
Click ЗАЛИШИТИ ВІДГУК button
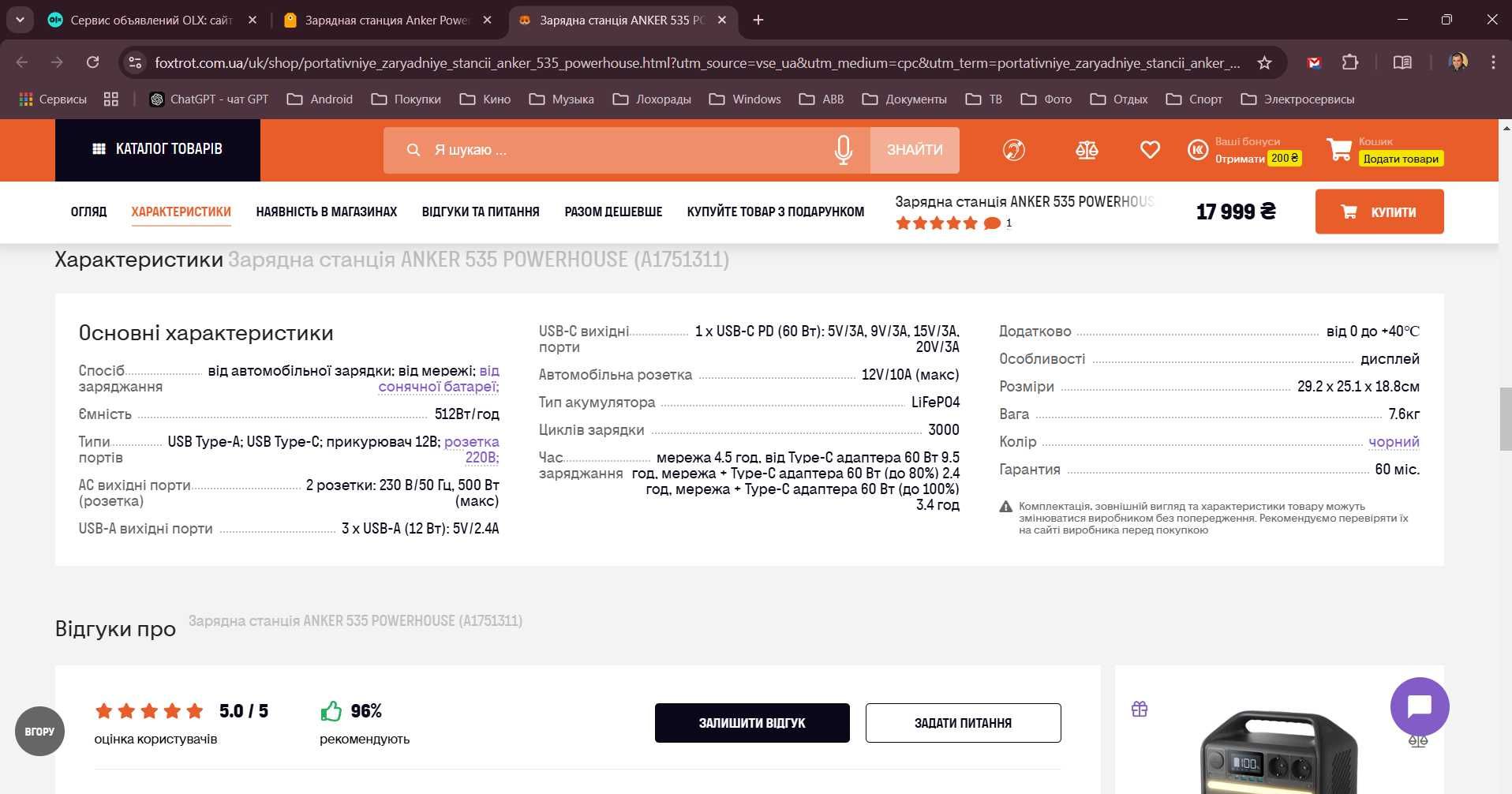[752, 723]
